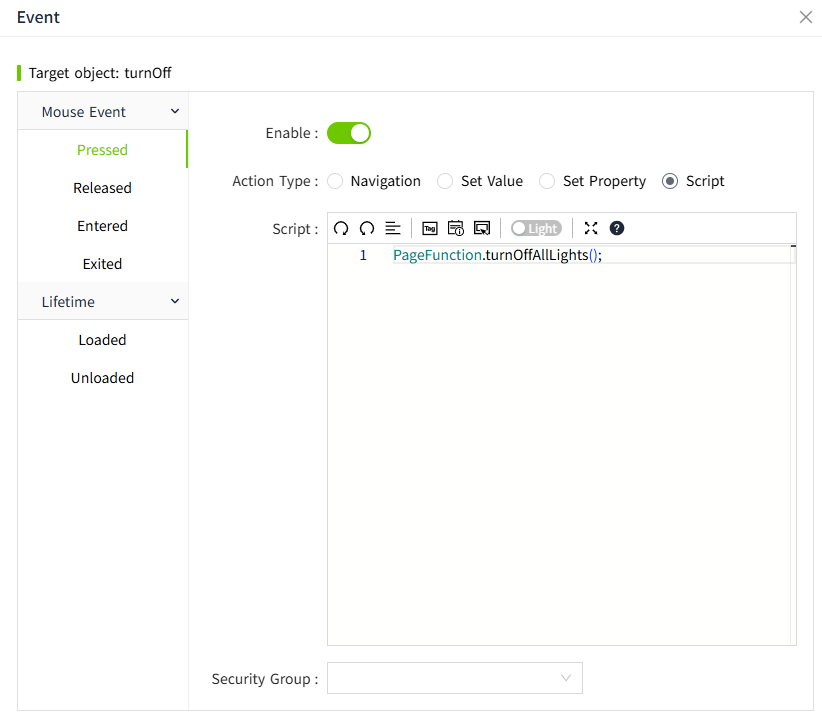Choose the Set Value radio option
Image resolution: width=822 pixels, height=719 pixels.
pyautogui.click(x=446, y=181)
